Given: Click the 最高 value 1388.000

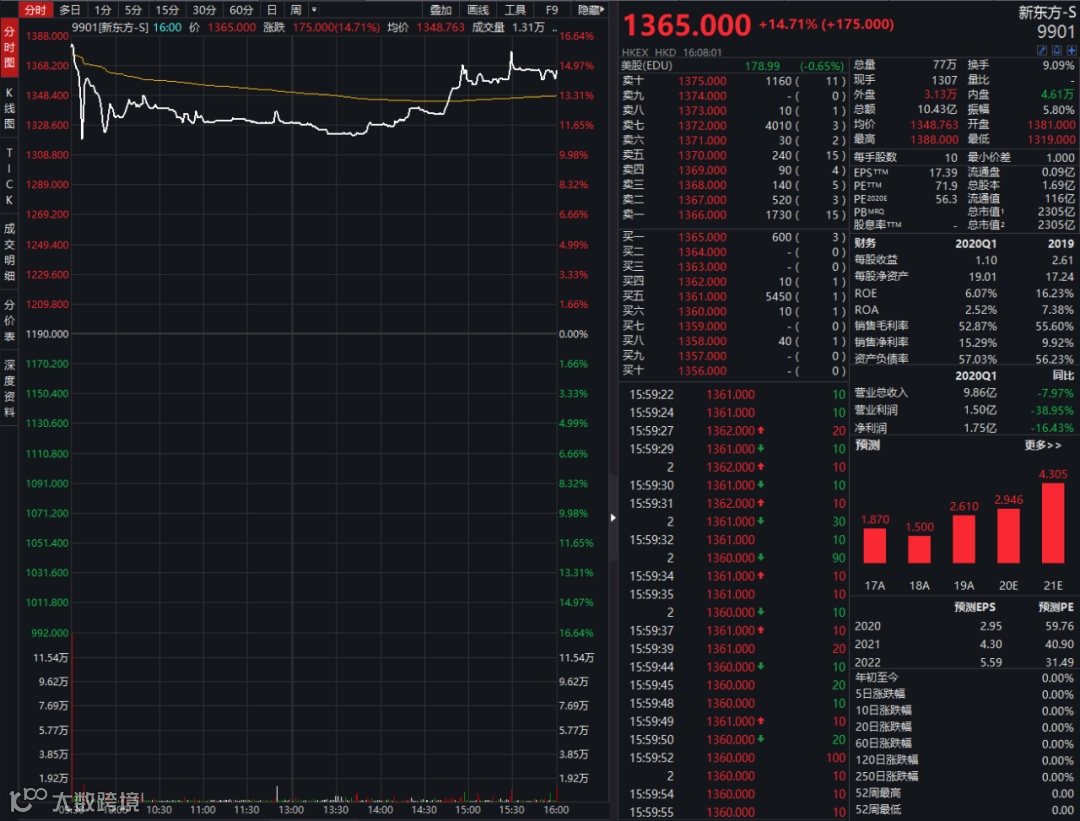Looking at the screenshot, I should pyautogui.click(x=934, y=139).
